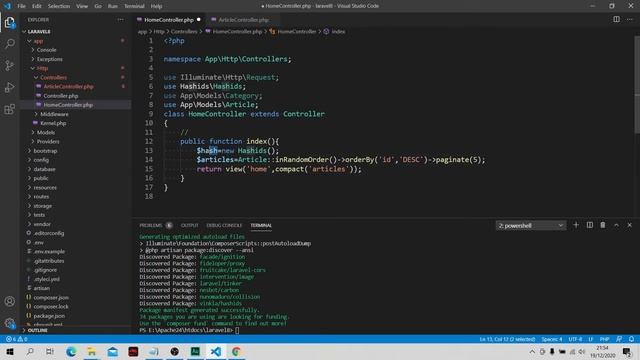This screenshot has width=640, height=360.
Task: Switch to the OUTPUT panel tab
Action: point(189,225)
